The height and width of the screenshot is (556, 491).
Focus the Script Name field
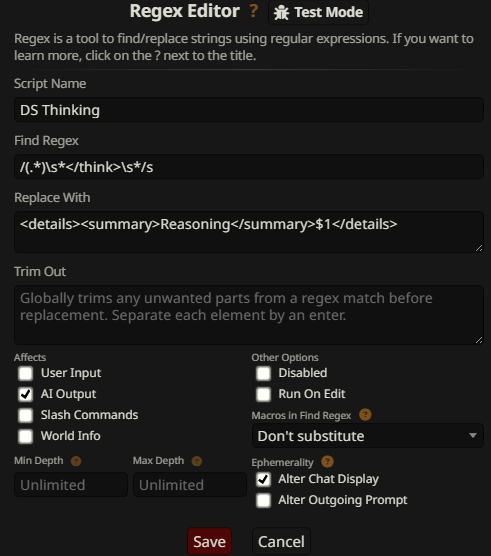click(249, 110)
